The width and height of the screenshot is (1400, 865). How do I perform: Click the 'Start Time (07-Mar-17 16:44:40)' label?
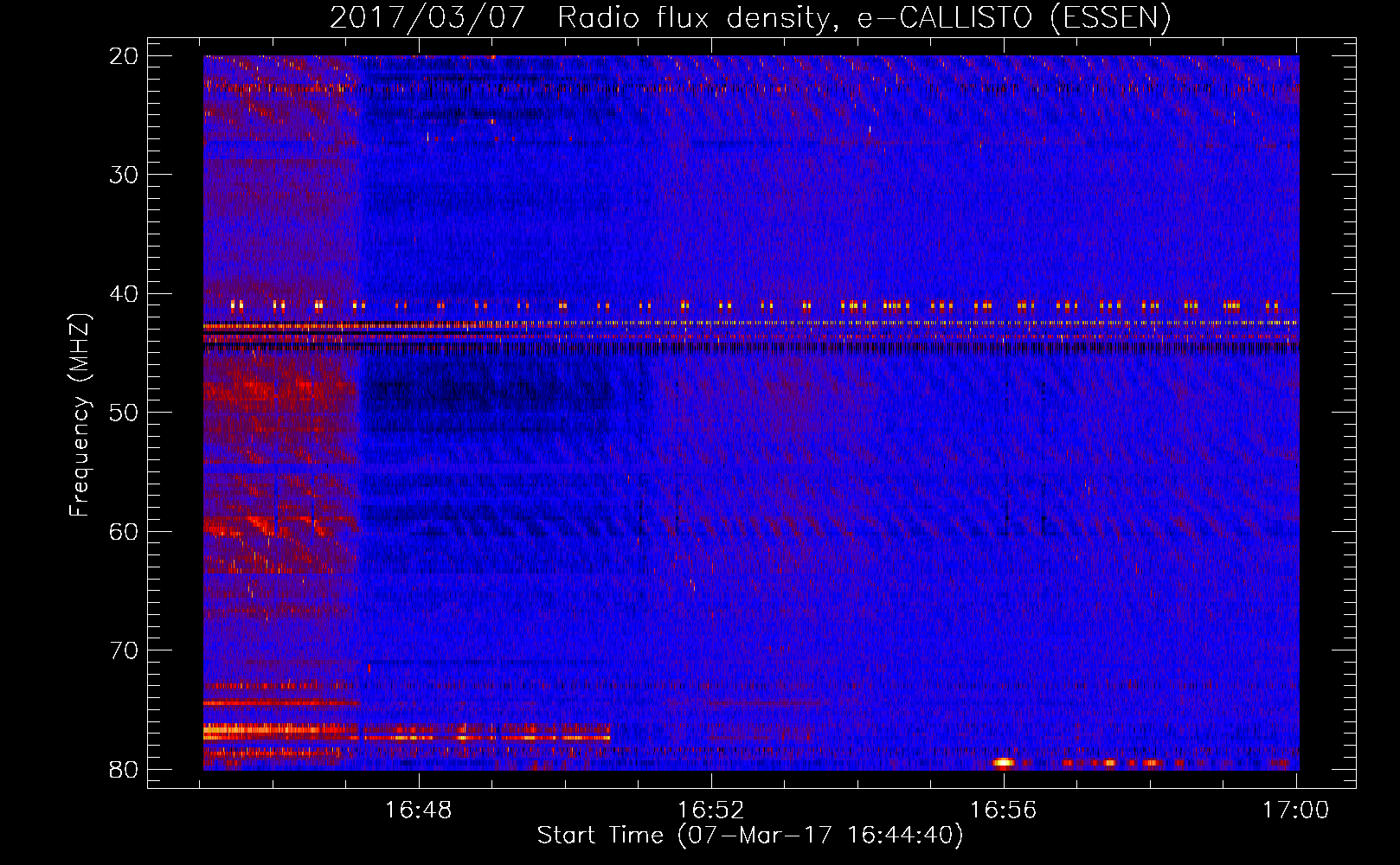750,836
